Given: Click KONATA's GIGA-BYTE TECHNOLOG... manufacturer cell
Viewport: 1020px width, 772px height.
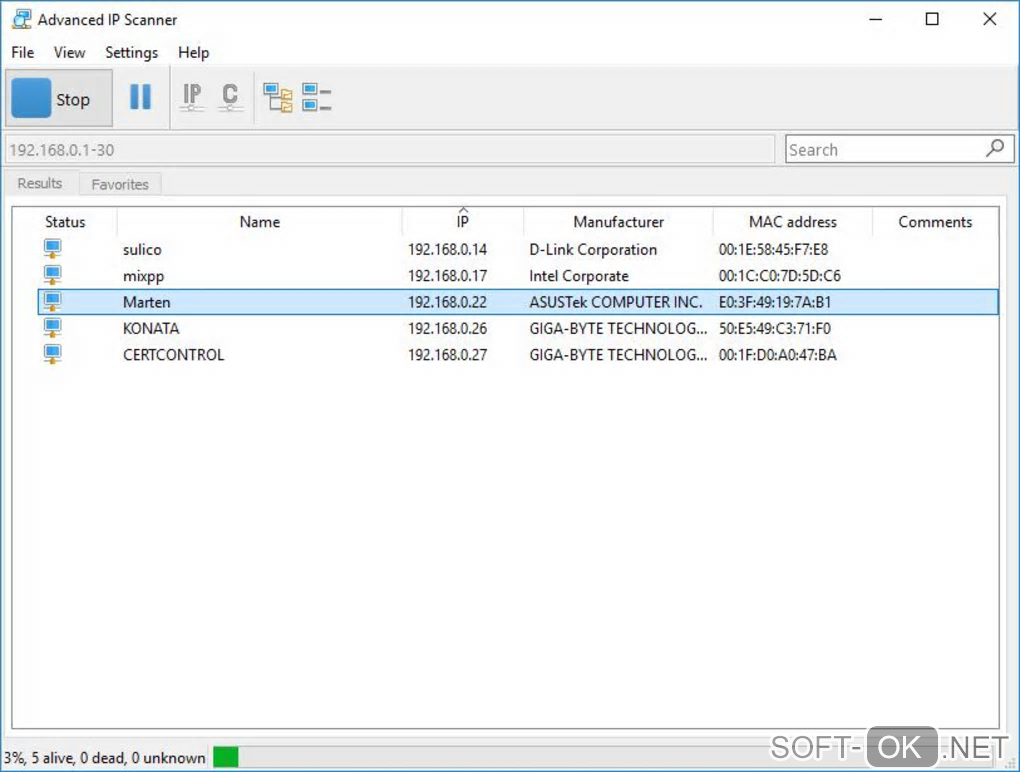Looking at the screenshot, I should click(x=618, y=328).
